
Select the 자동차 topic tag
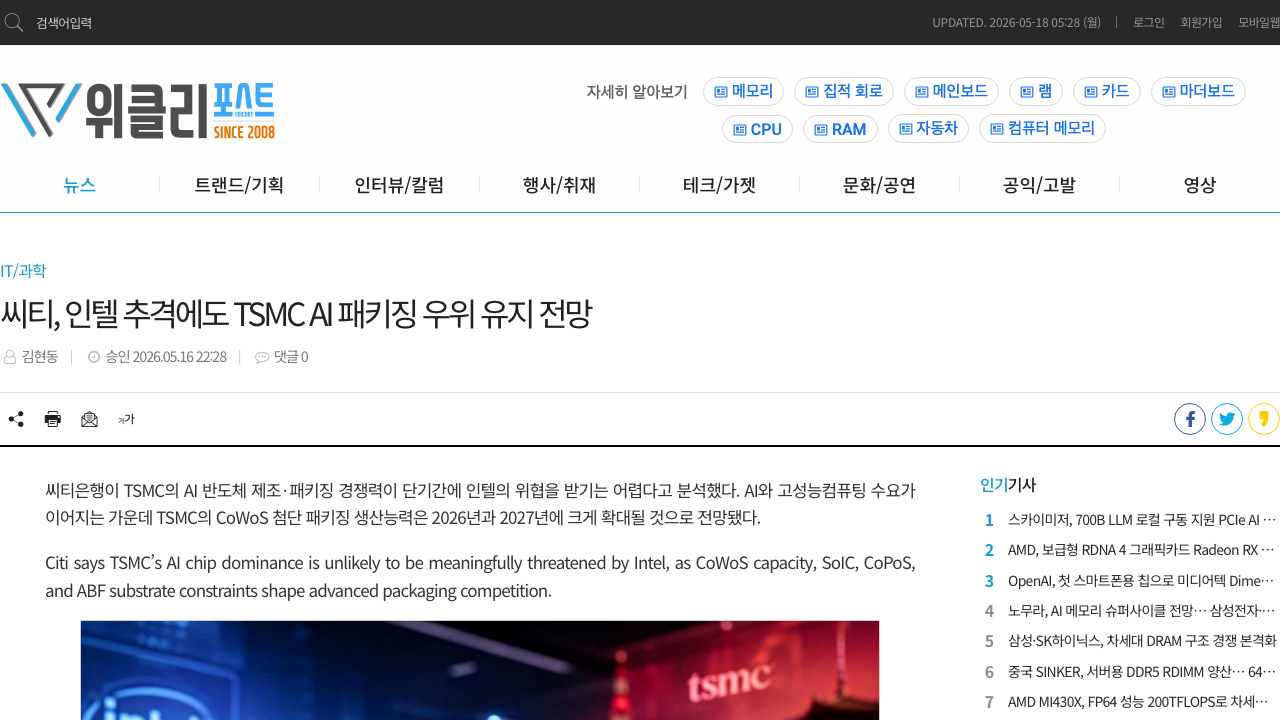[x=928, y=129]
